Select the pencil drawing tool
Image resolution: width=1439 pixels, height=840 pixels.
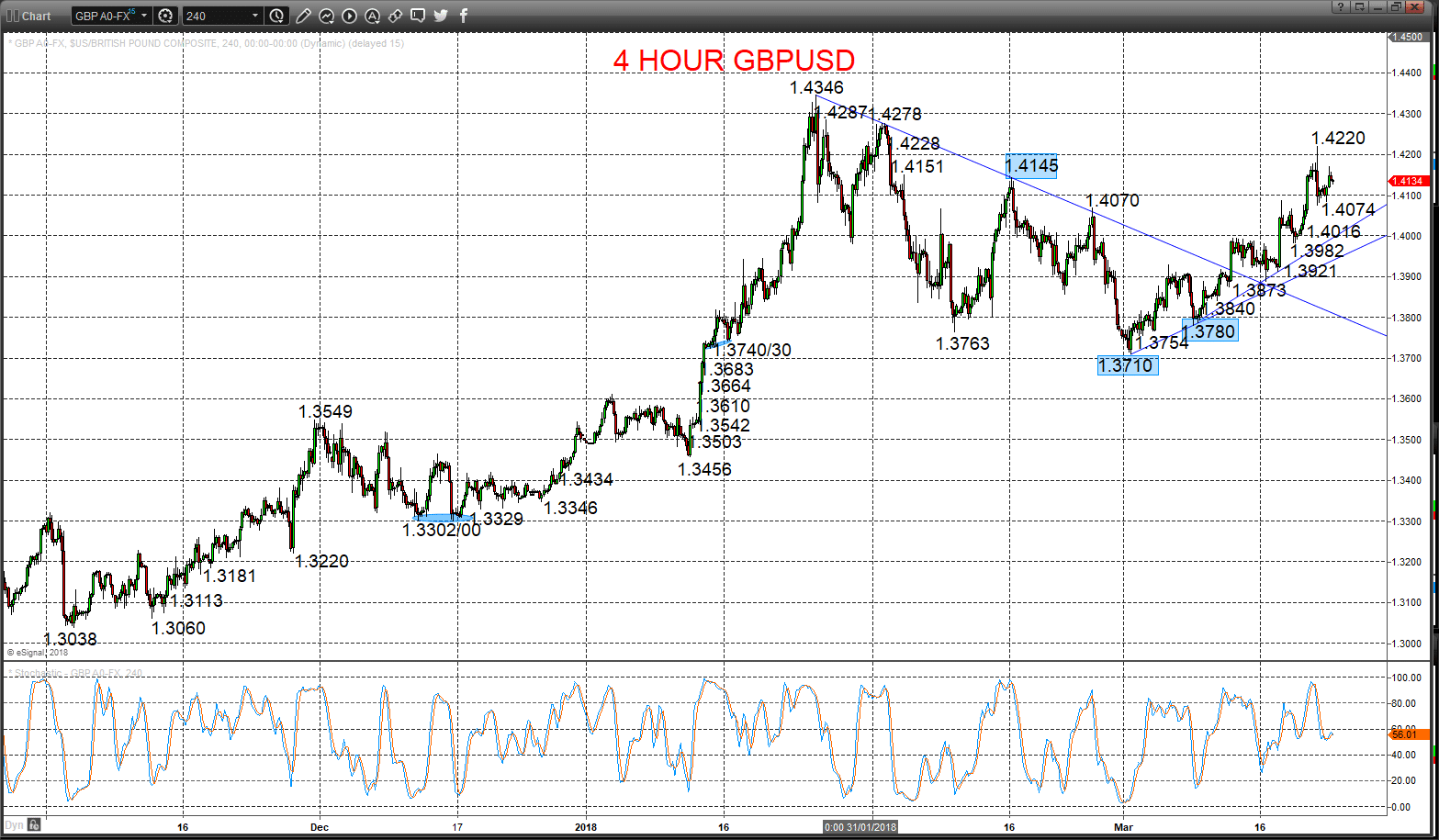tap(305, 16)
